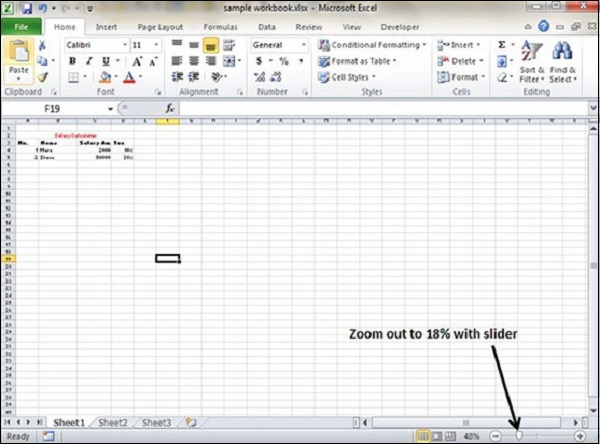Open the Calibri font name dropdown
The height and width of the screenshot is (444, 600).
(x=125, y=45)
